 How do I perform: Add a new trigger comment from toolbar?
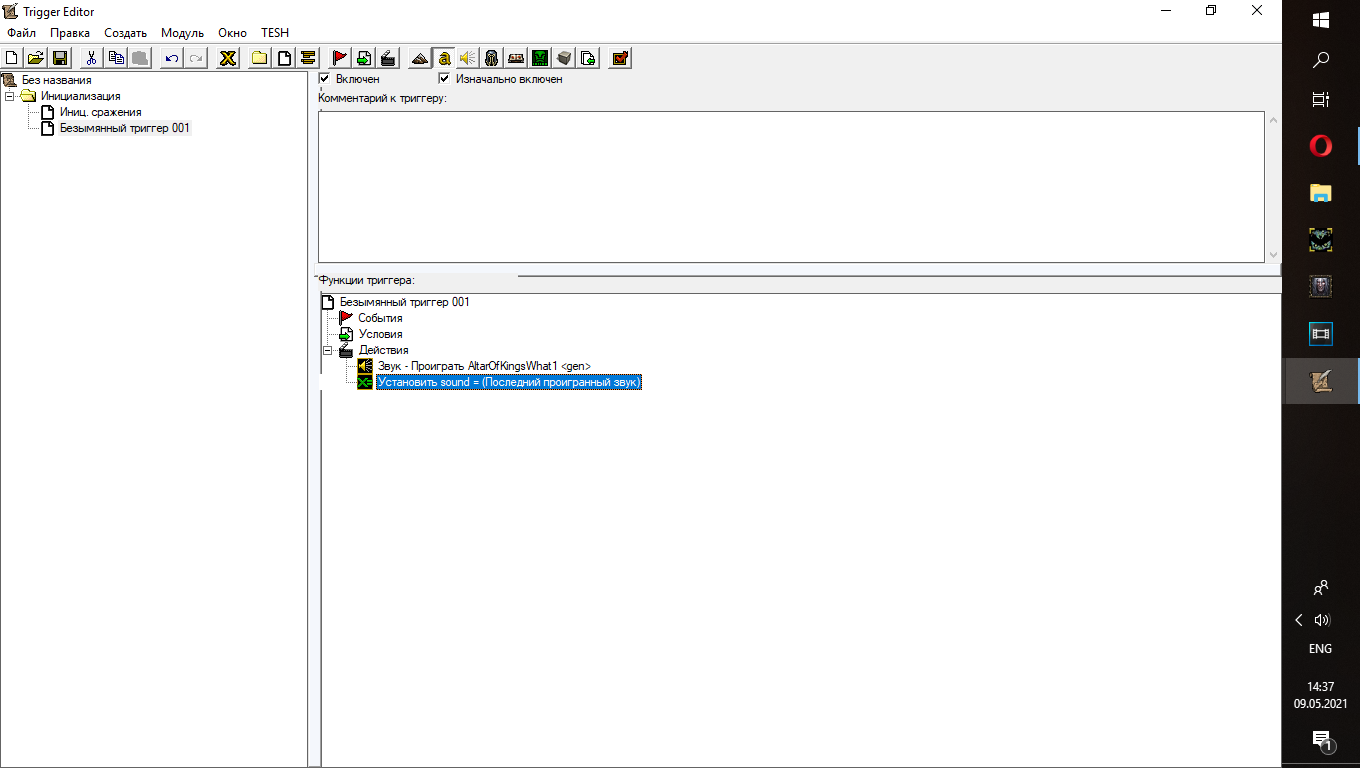(x=308, y=58)
